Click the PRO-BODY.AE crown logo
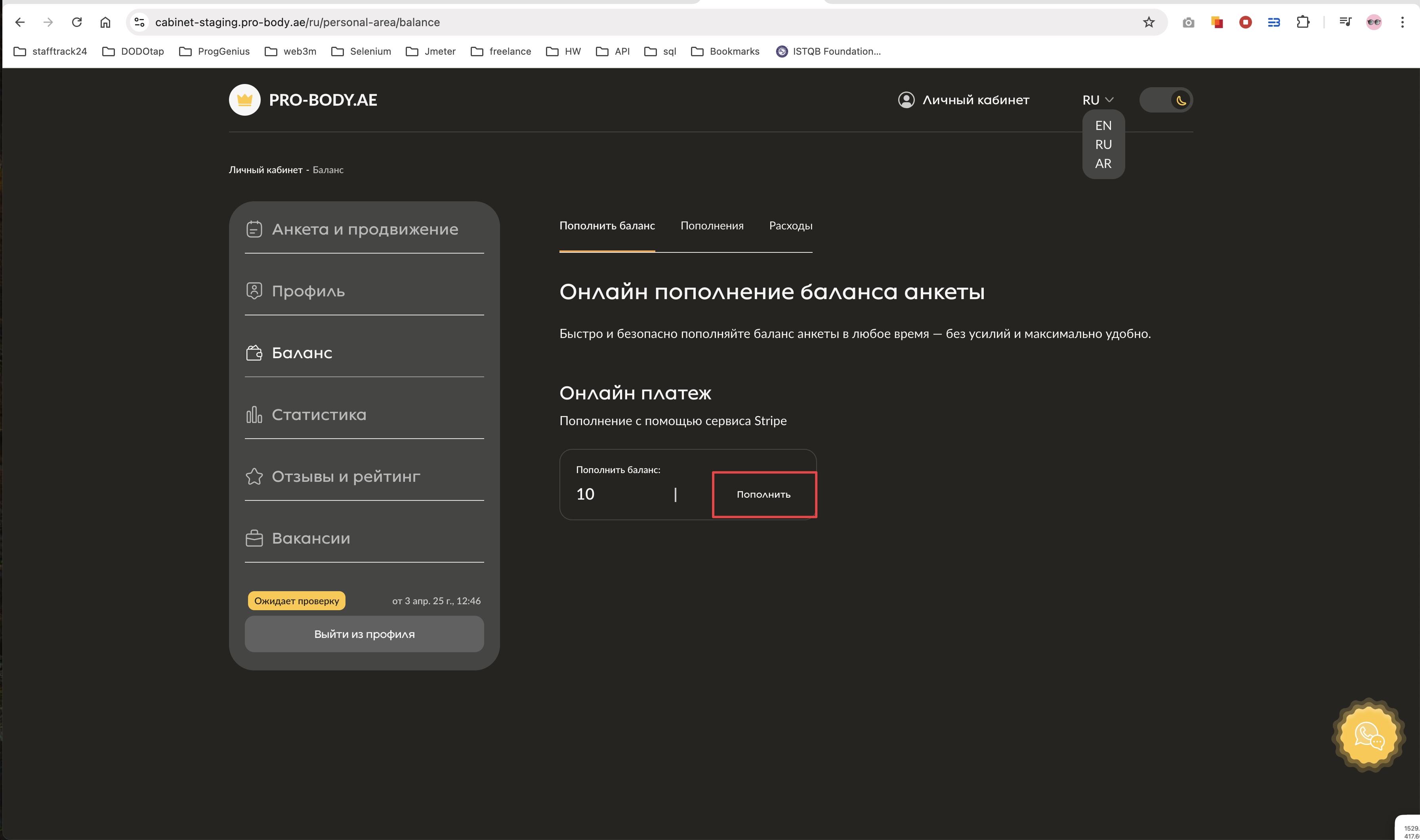1420x840 pixels. coord(244,99)
